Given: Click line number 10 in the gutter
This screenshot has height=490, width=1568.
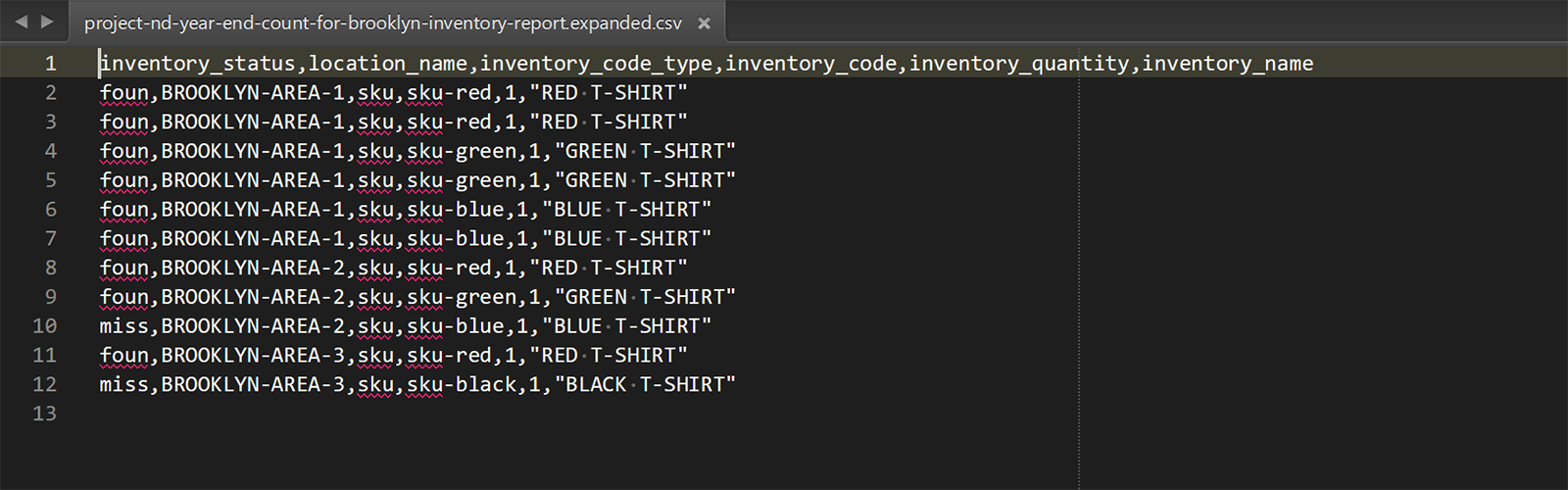Looking at the screenshot, I should [45, 326].
